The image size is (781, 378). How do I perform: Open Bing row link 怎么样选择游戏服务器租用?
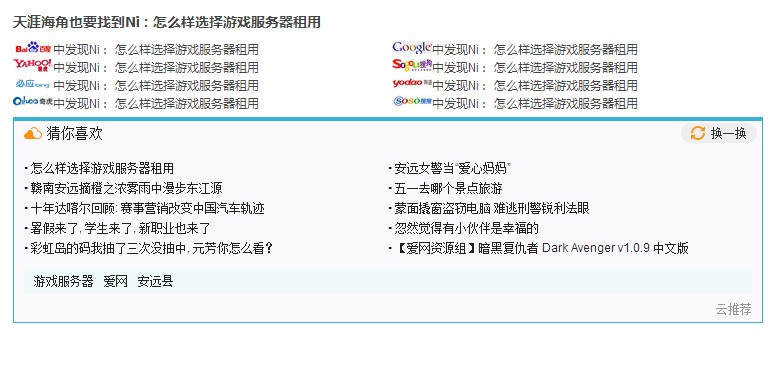(187, 85)
